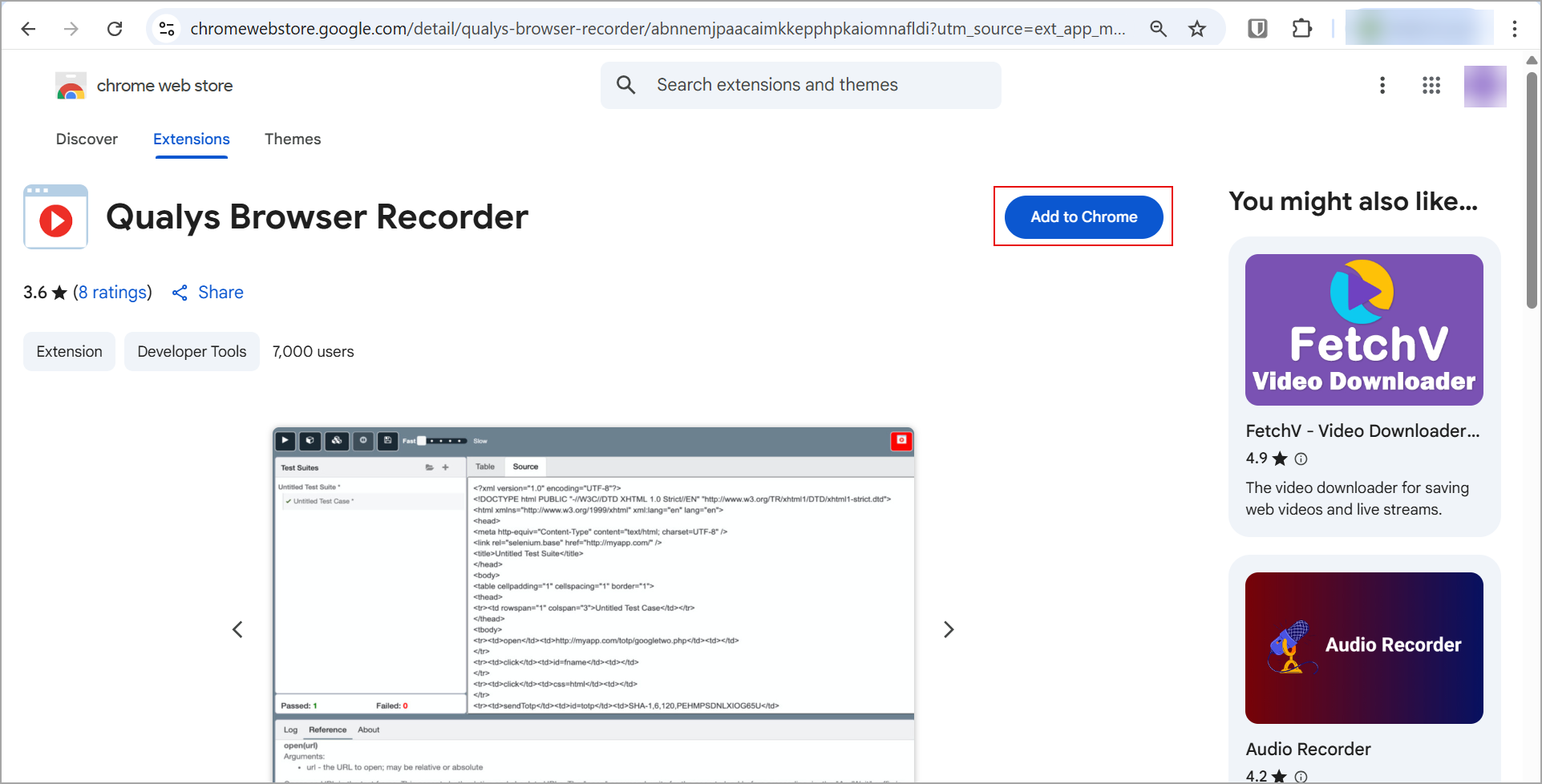1542x784 pixels.
Task: Reload the current page
Action: coord(115,29)
